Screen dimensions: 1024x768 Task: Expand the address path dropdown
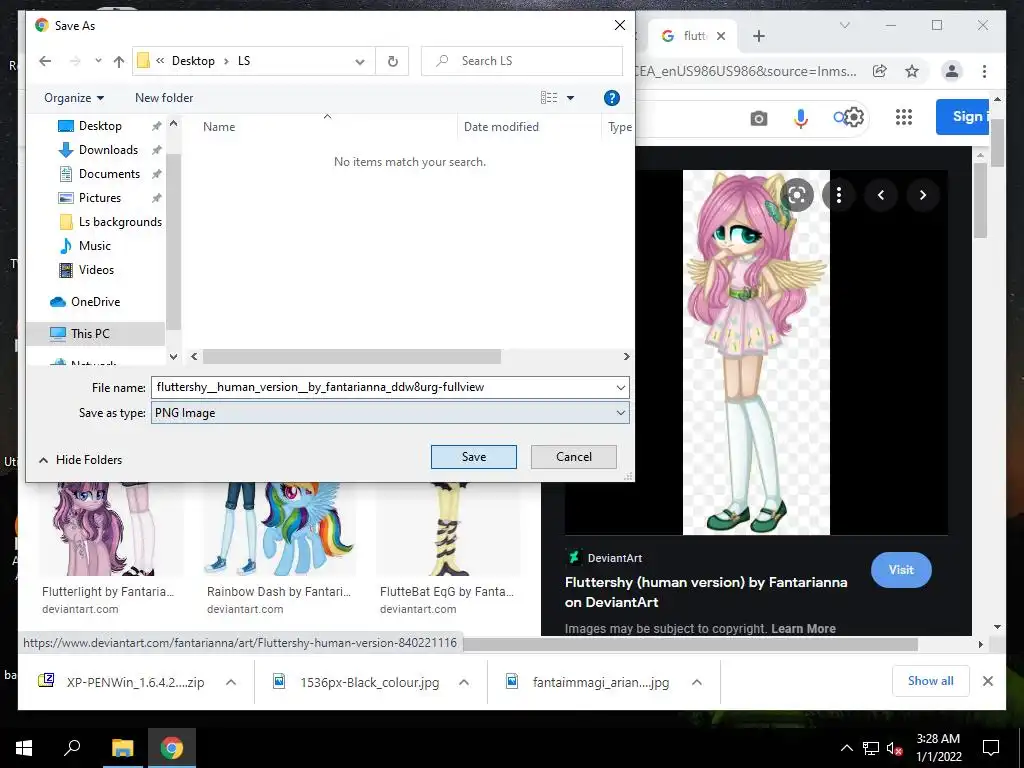coord(360,61)
